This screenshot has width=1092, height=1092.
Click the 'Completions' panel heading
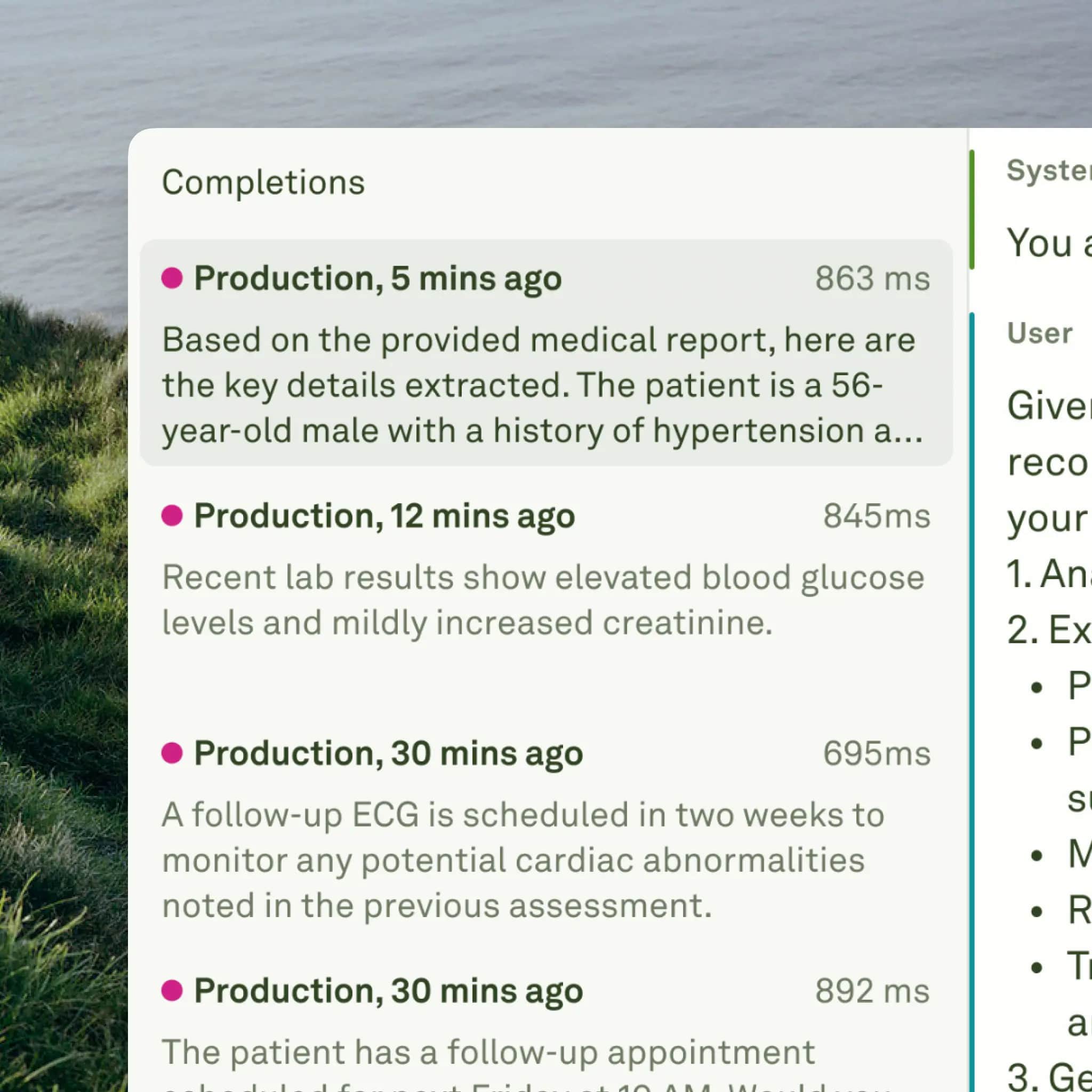click(x=263, y=182)
